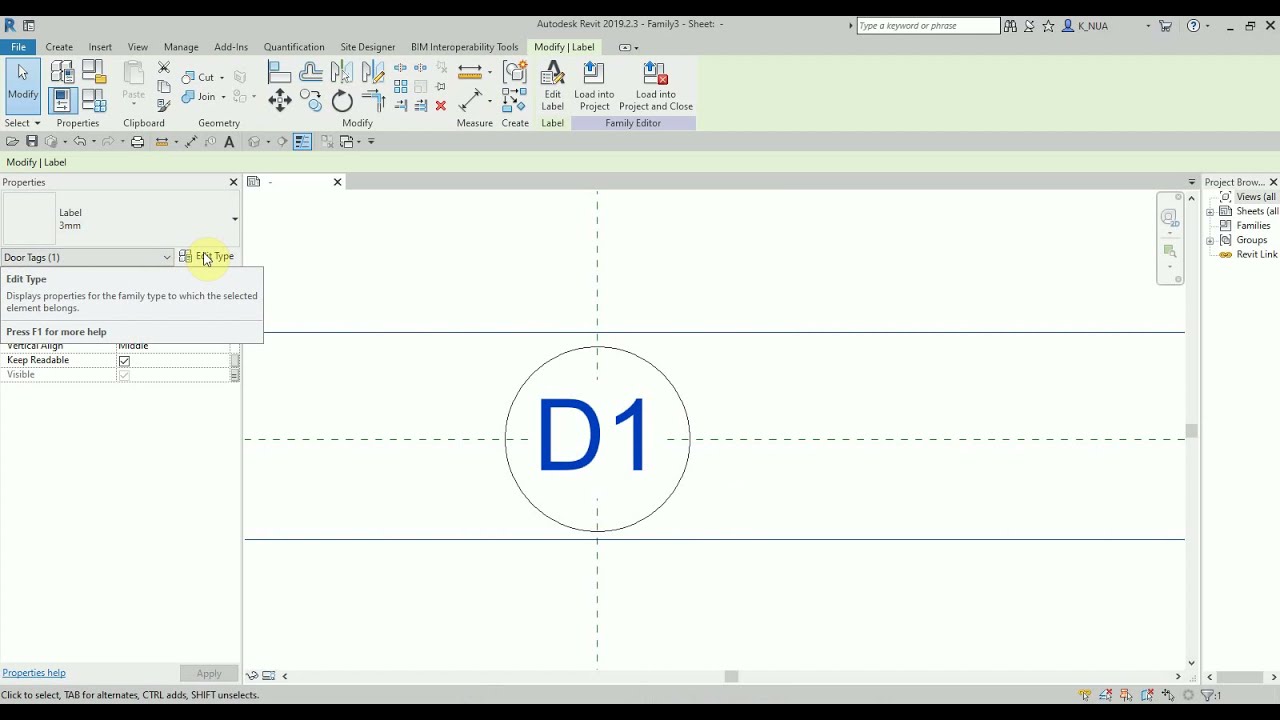This screenshot has width=1280, height=720.
Task: Open the Properties help link
Action: pos(34,673)
